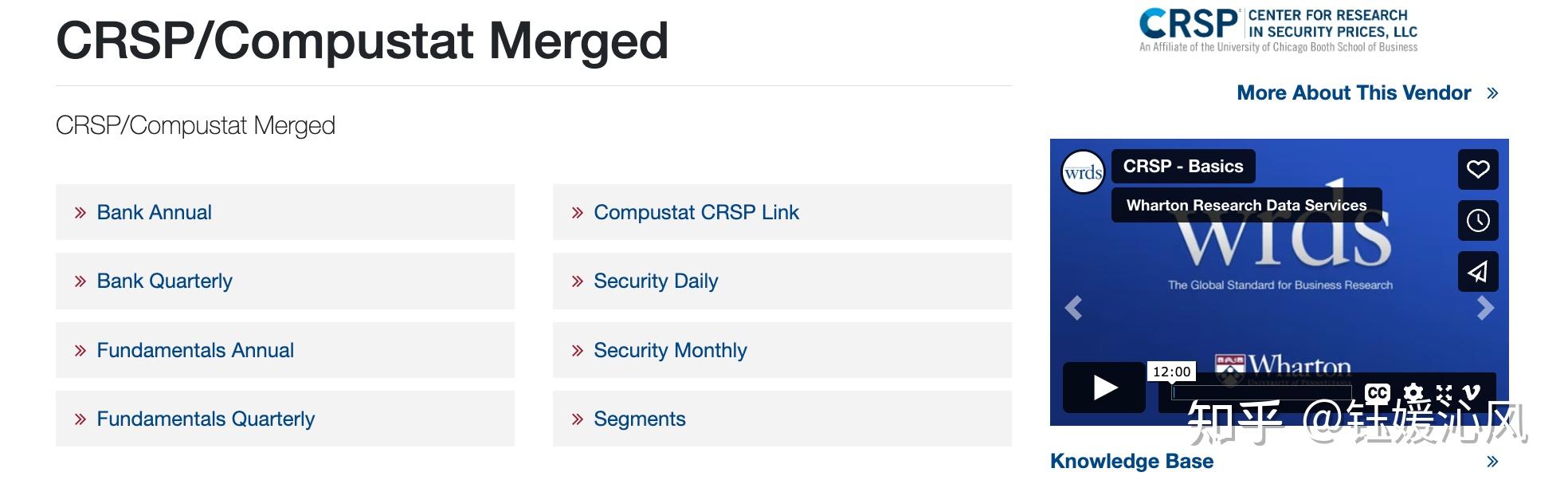Click the Vimeo logo icon
The height and width of the screenshot is (488, 1568).
click(x=1472, y=391)
